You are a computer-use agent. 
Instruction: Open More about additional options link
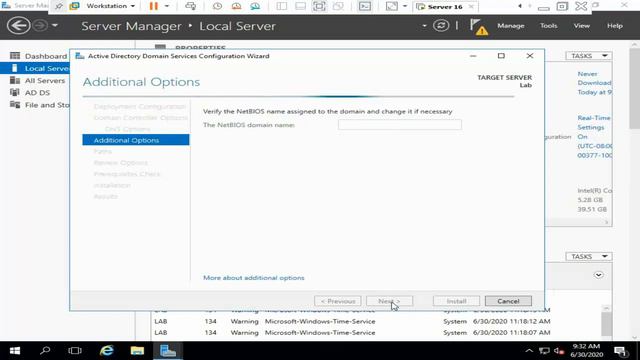tap(253, 278)
